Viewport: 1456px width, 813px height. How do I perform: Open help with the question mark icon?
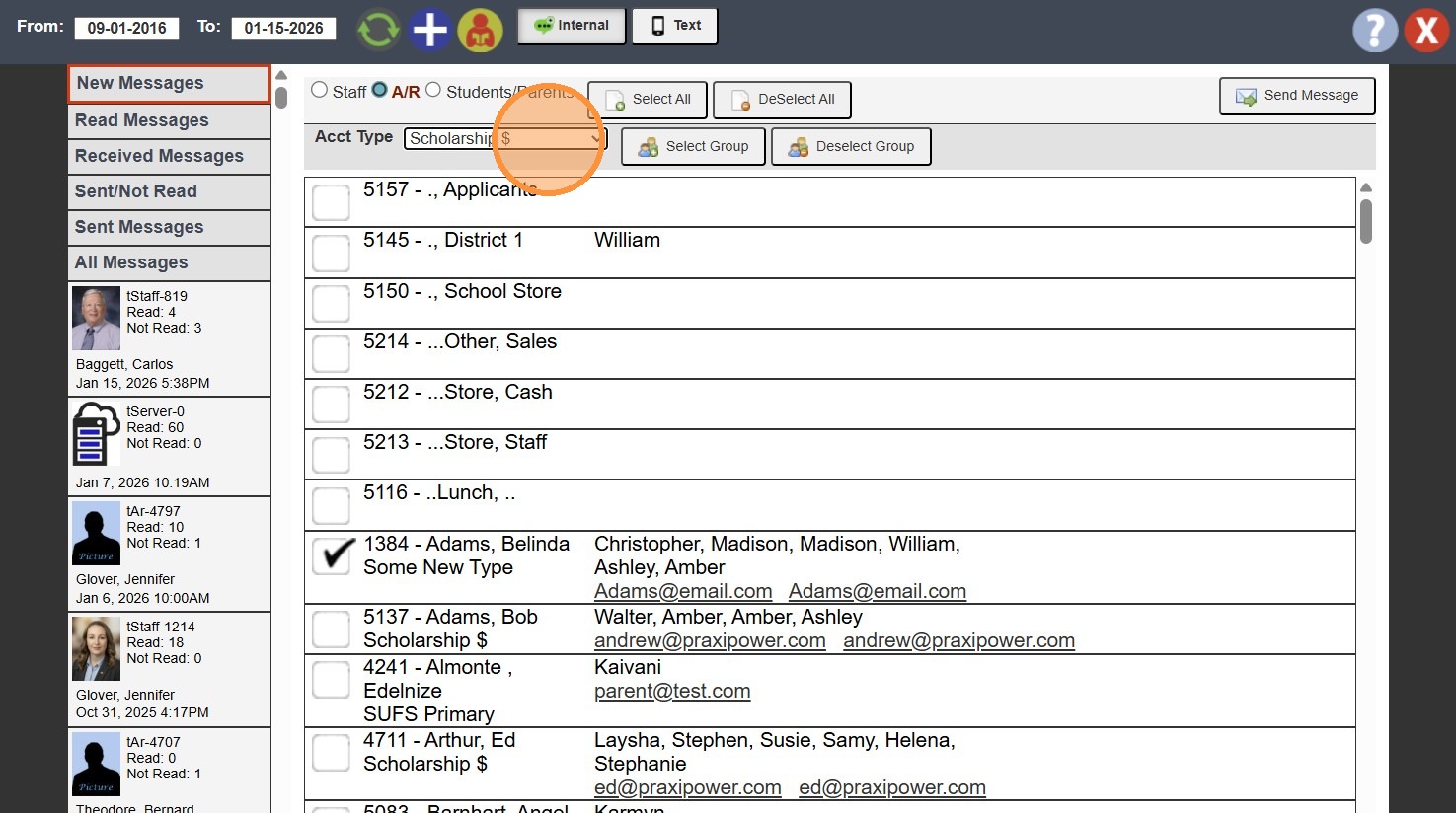1374,31
